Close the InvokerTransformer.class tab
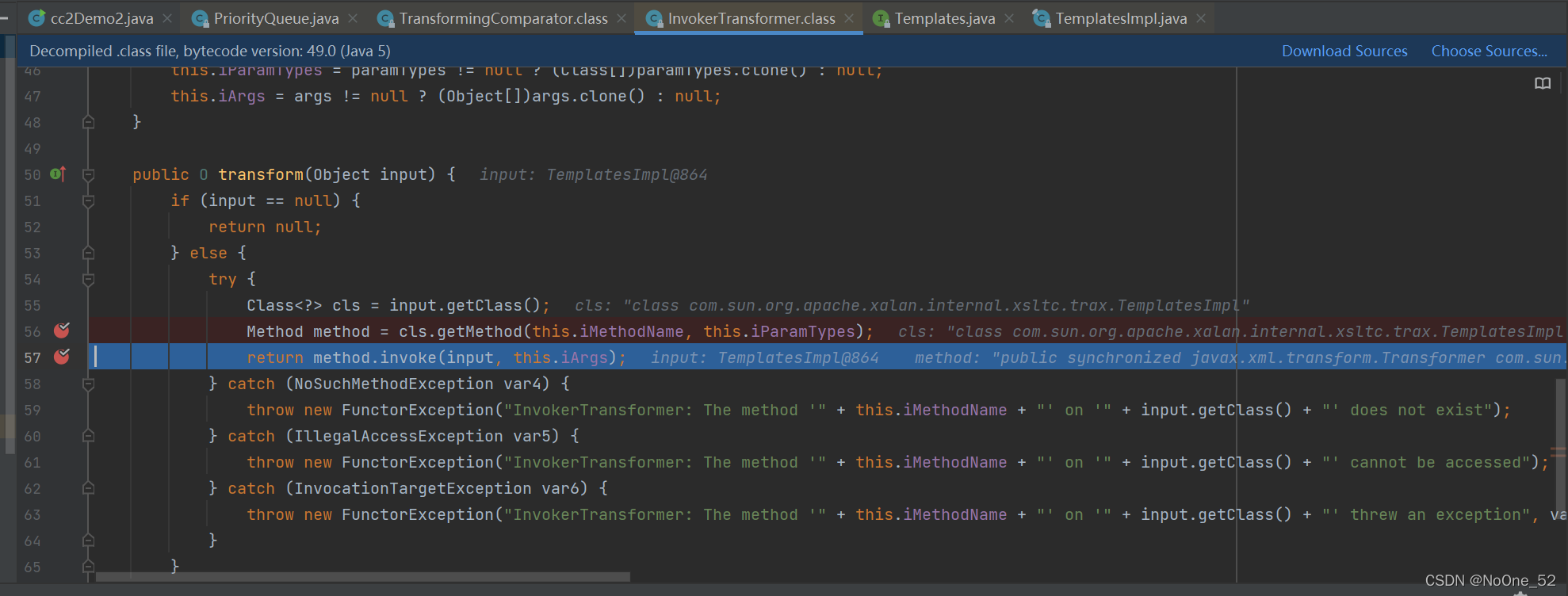This screenshot has height=596, width=1568. (x=849, y=18)
